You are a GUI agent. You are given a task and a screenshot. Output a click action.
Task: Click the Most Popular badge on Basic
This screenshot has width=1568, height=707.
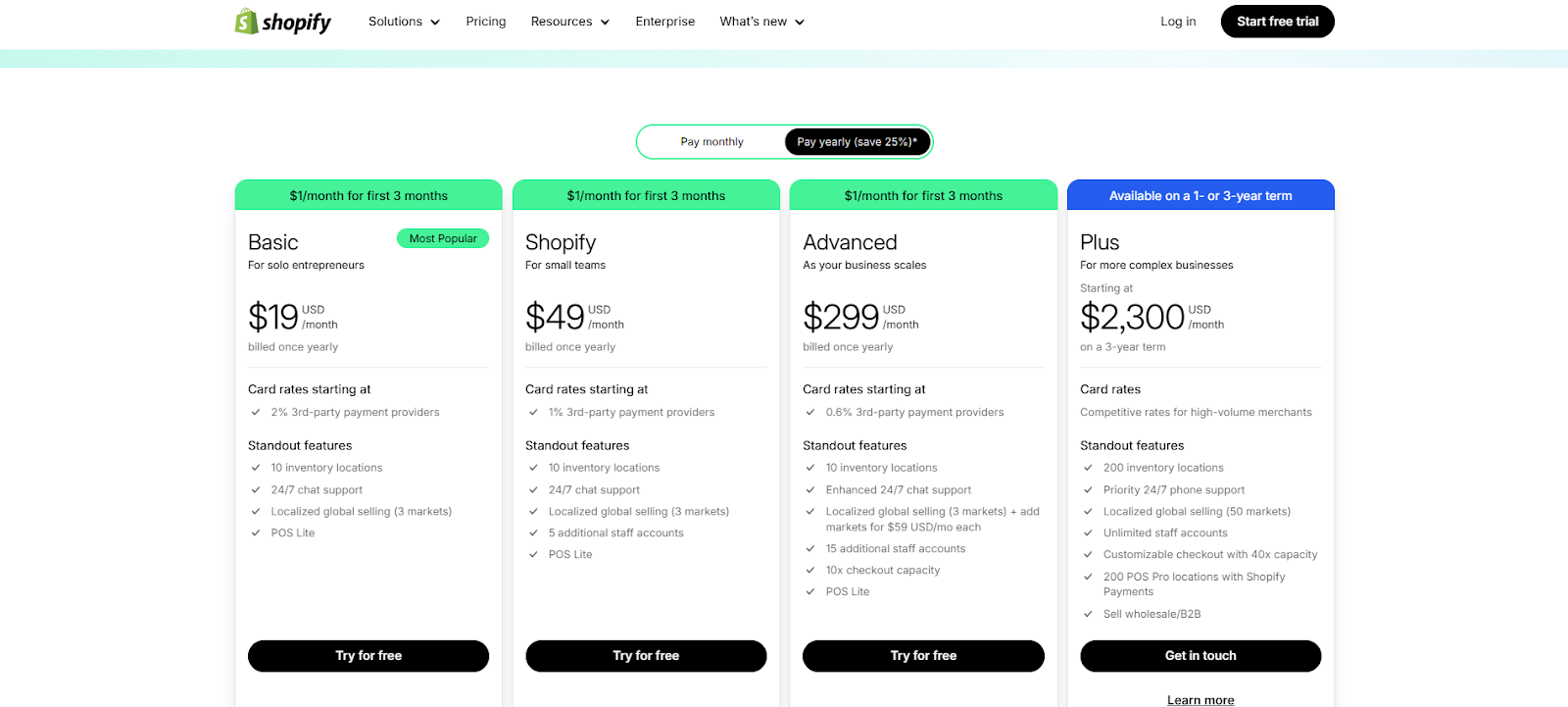[x=443, y=238]
